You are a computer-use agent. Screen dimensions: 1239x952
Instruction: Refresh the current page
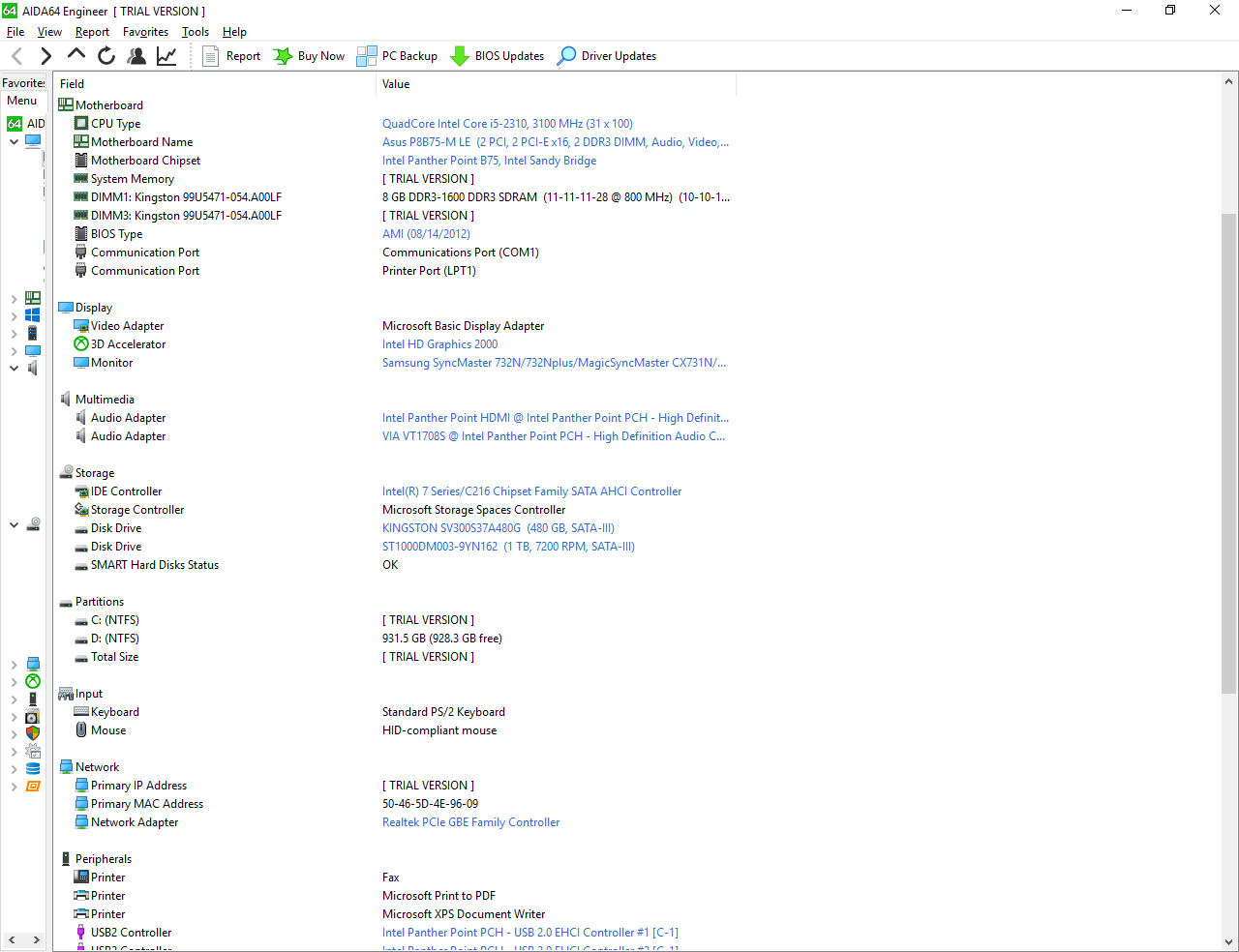pyautogui.click(x=106, y=56)
